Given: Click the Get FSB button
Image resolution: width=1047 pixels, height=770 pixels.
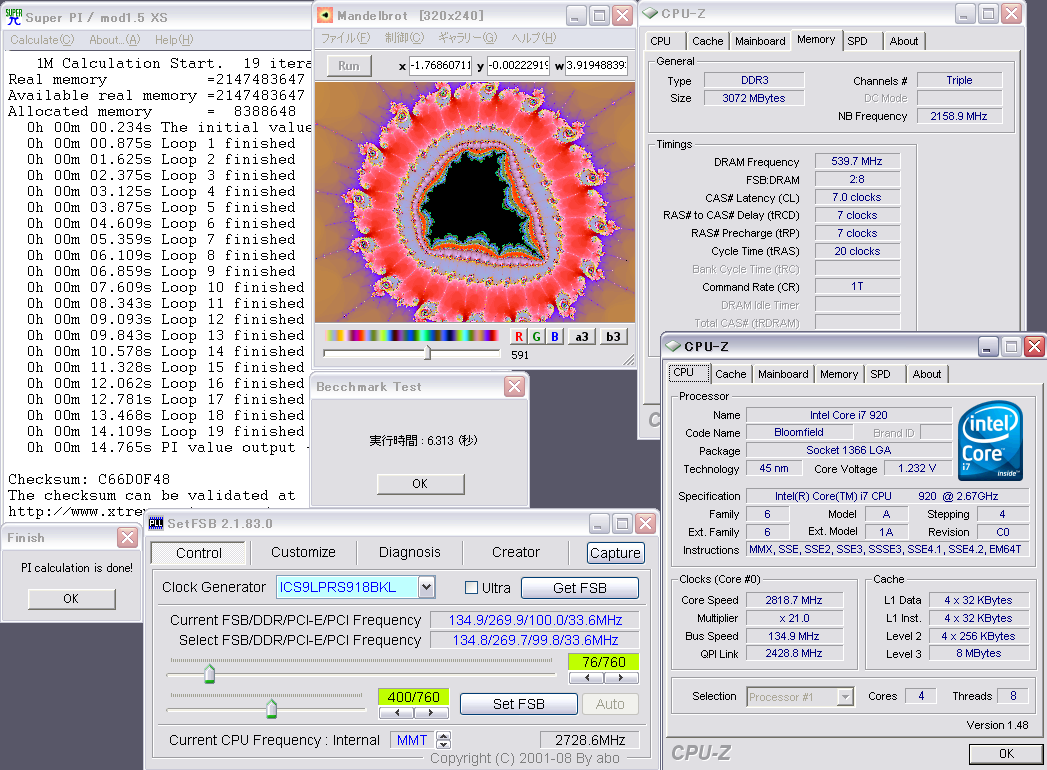Looking at the screenshot, I should [x=580, y=588].
